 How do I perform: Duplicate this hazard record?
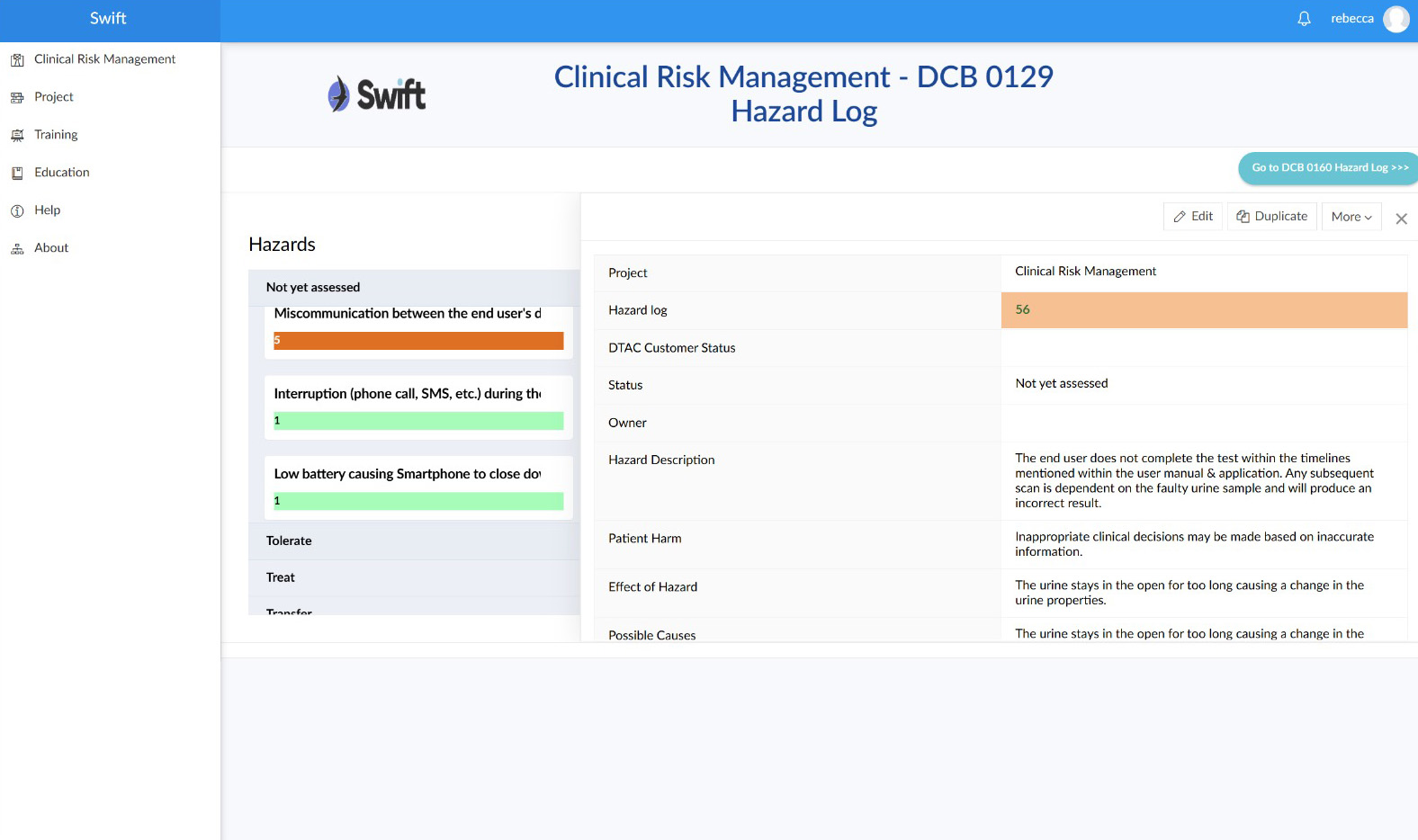(x=1271, y=217)
